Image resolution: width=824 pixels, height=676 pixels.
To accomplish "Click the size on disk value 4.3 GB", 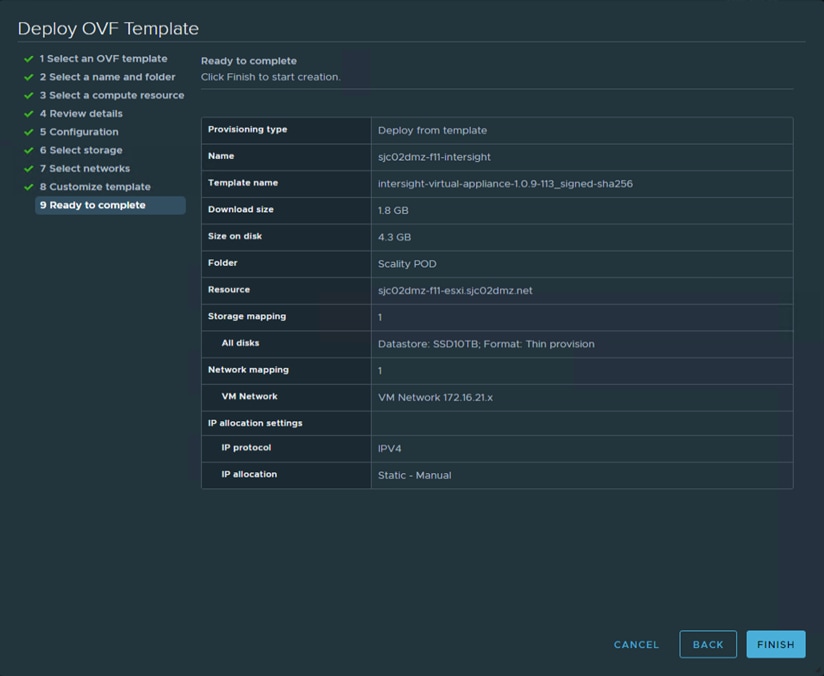I will 394,238.
